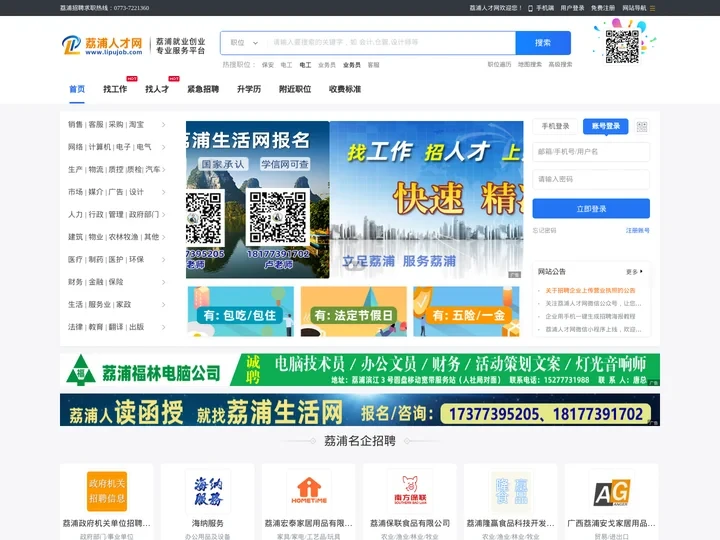This screenshot has height=540, width=720.
Task: Click the 地图搜索 link
Action: 530,65
